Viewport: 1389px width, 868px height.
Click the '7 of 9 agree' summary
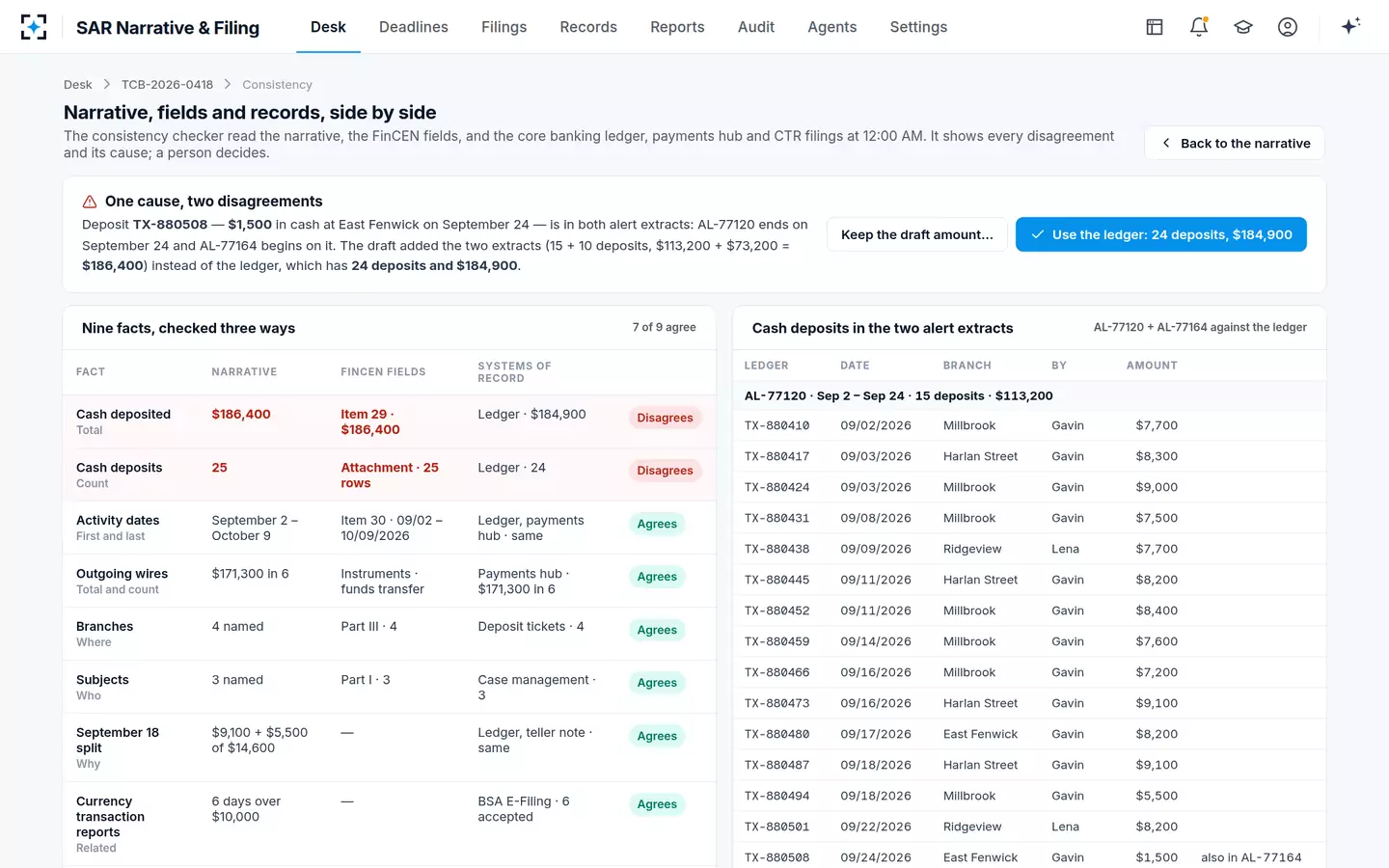664,328
